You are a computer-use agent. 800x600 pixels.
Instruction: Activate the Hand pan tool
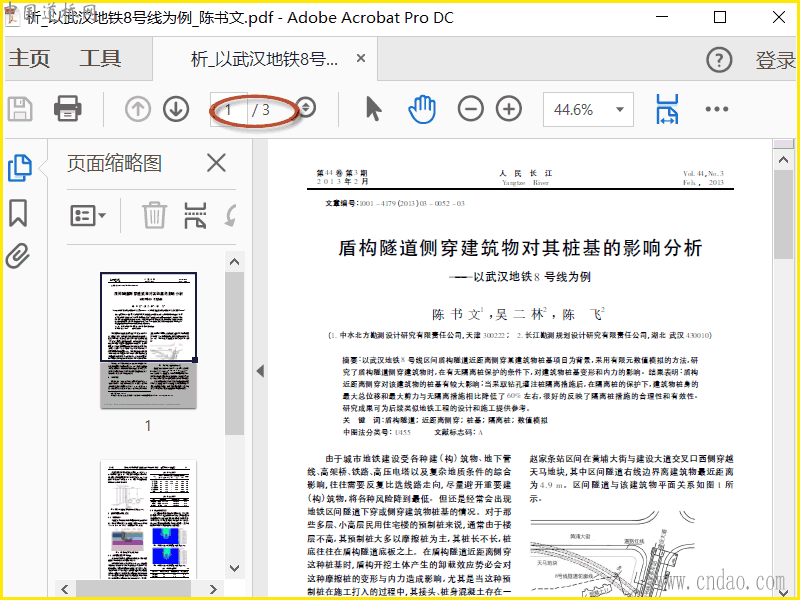point(422,109)
